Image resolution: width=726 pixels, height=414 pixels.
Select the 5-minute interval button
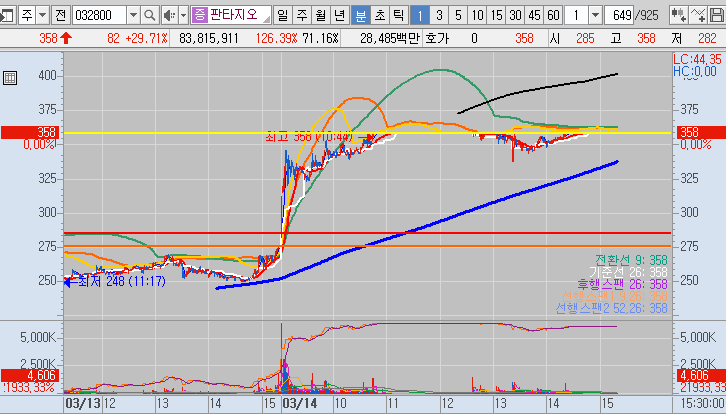(x=457, y=16)
